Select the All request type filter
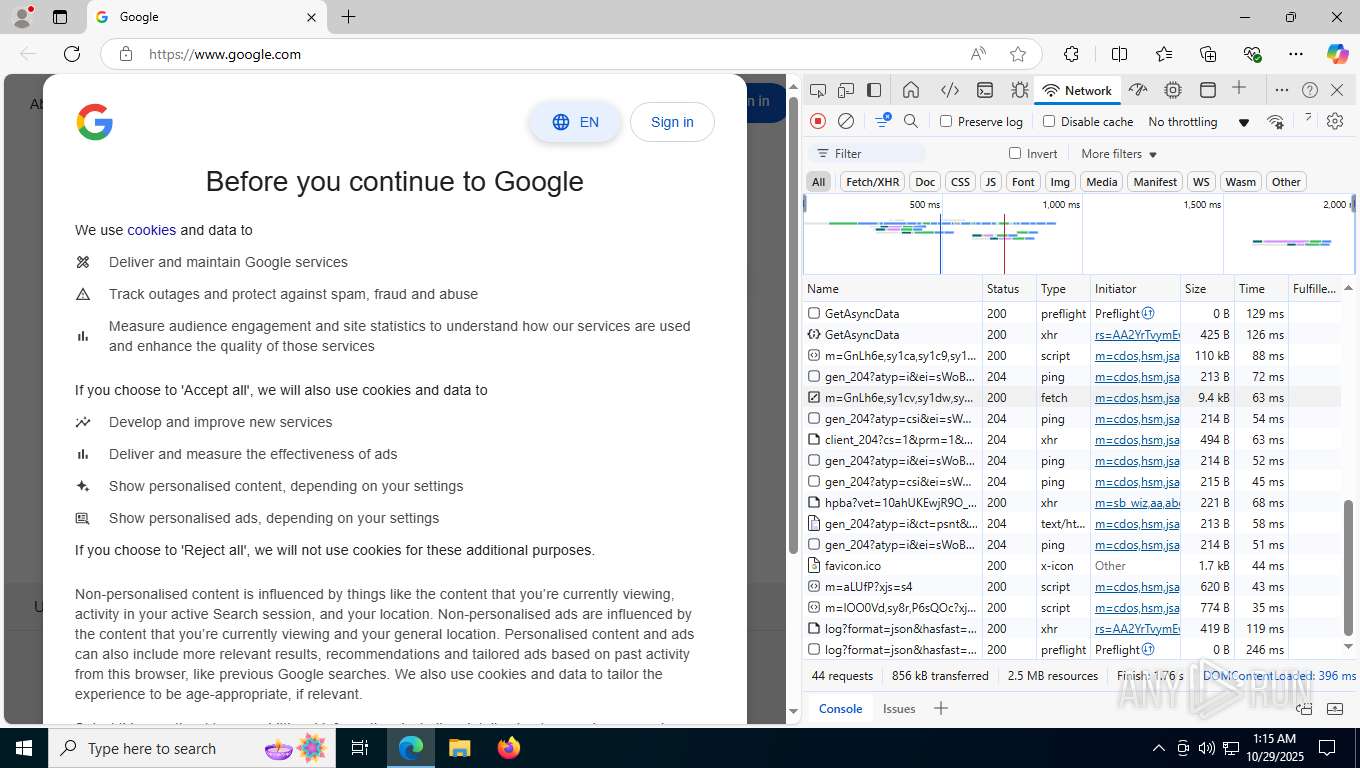 point(819,182)
